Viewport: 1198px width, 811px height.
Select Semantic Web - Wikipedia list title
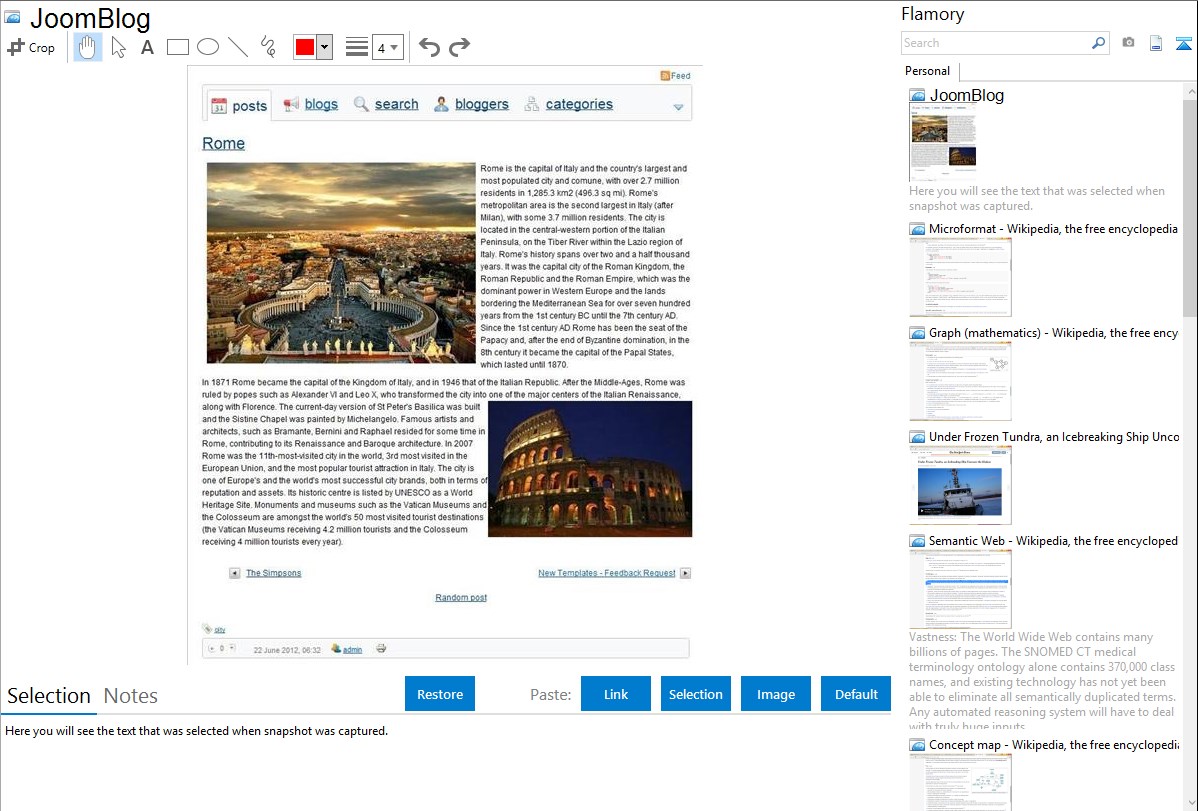1053,540
